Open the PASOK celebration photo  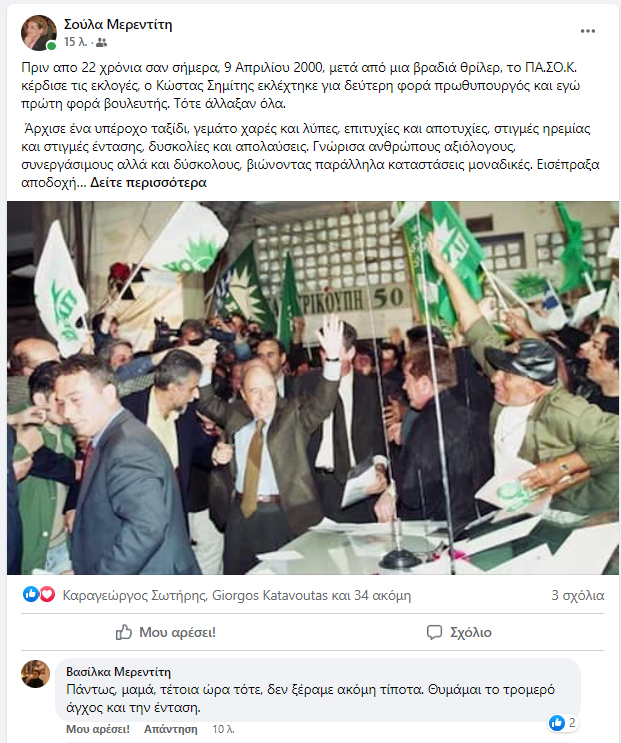click(x=313, y=388)
